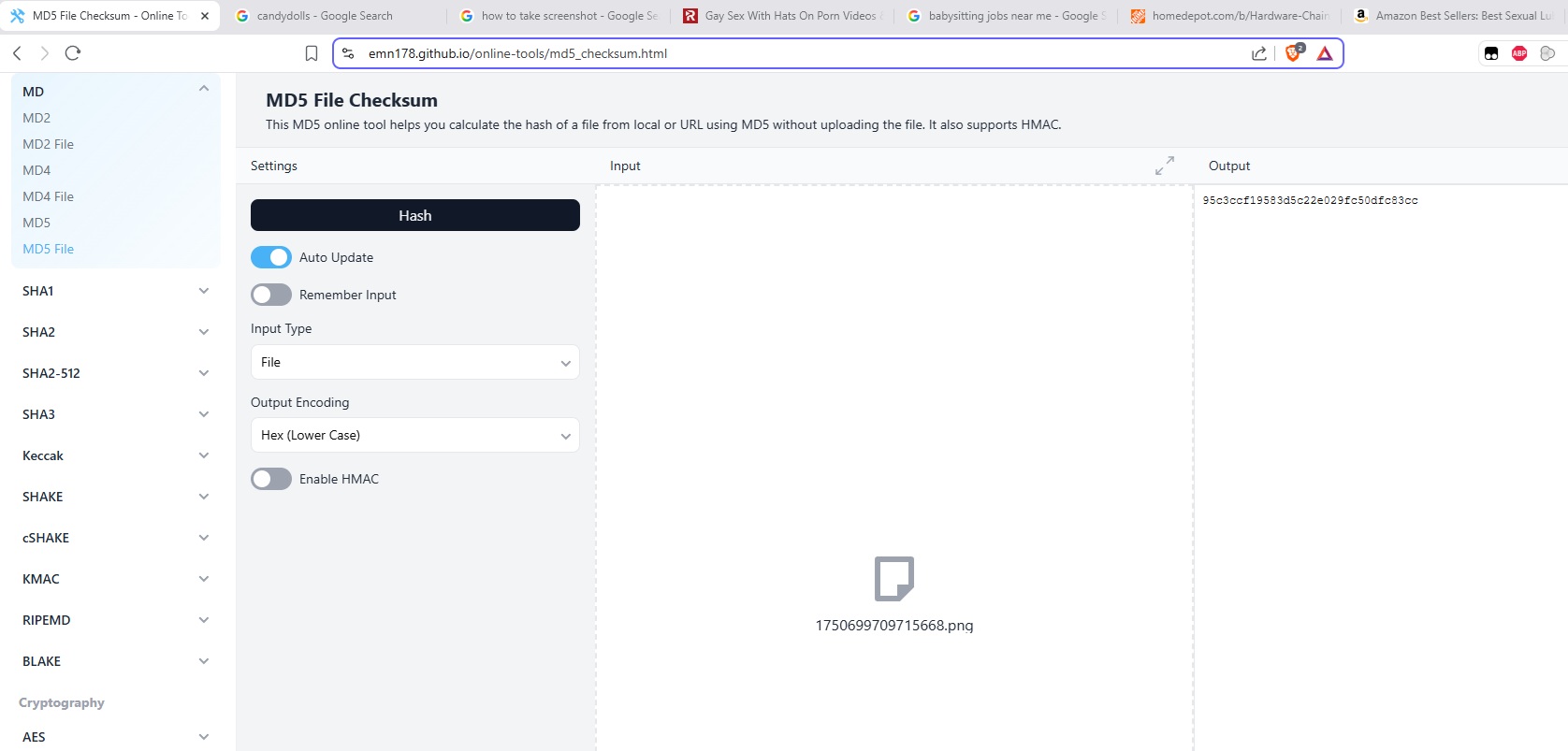Expand the SHA1 sidebar section
This screenshot has width=1568, height=751.
[x=116, y=291]
